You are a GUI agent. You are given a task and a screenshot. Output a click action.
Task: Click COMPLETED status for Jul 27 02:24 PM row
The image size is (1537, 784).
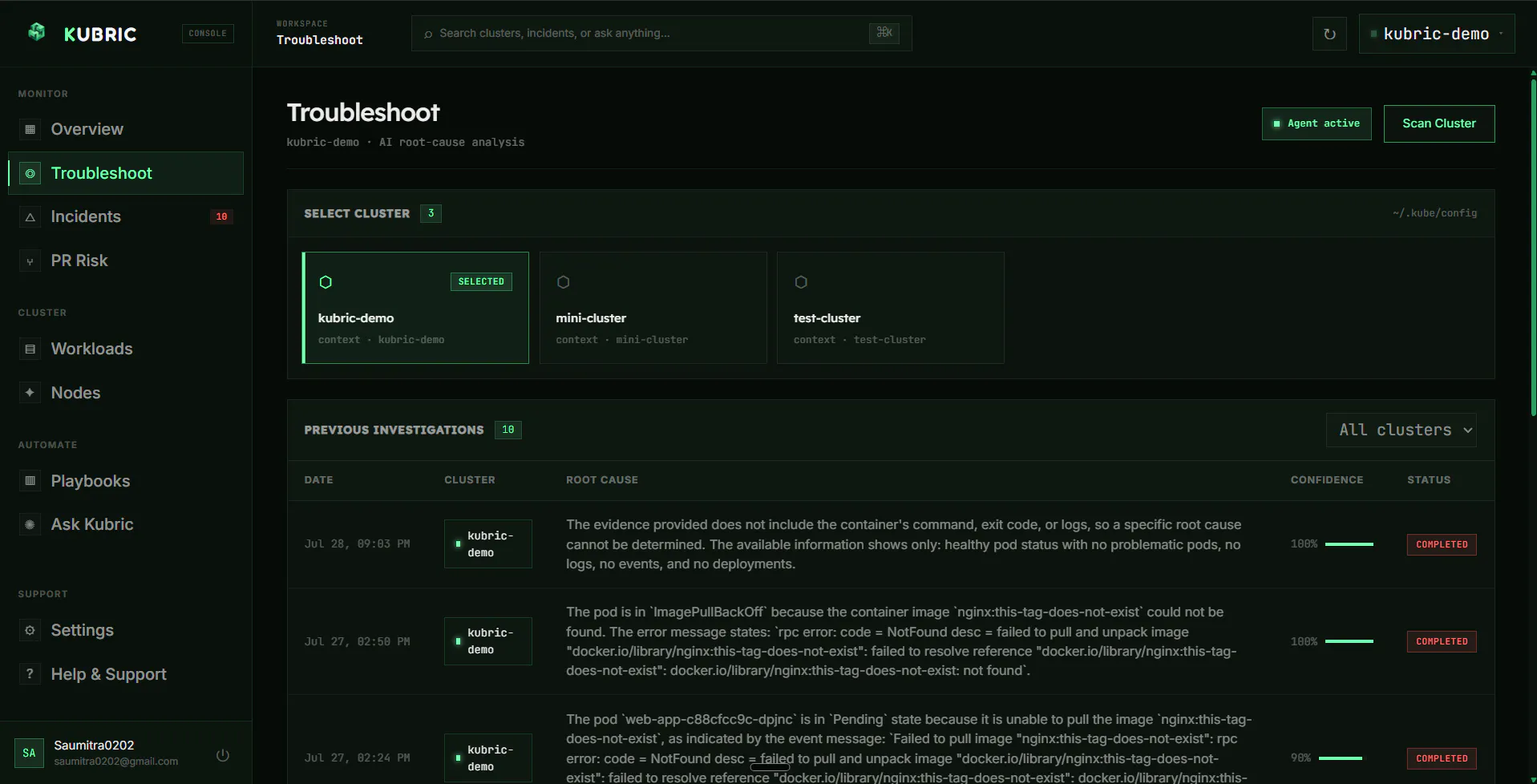click(1442, 758)
